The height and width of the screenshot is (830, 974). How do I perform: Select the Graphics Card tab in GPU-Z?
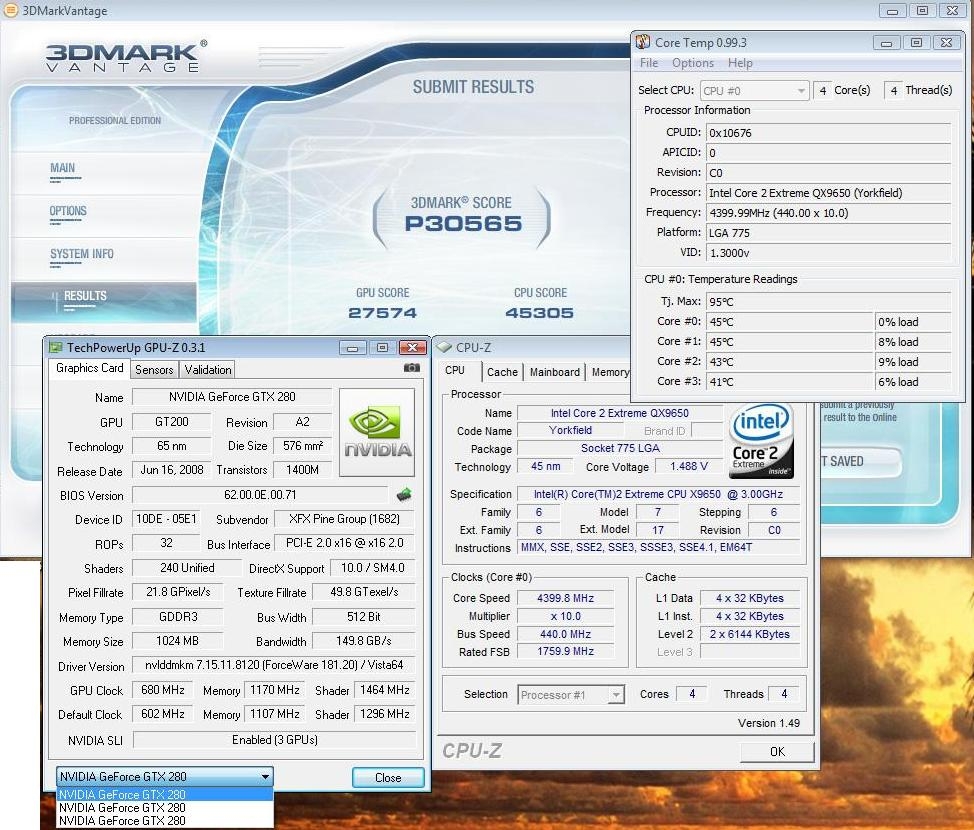coord(89,368)
